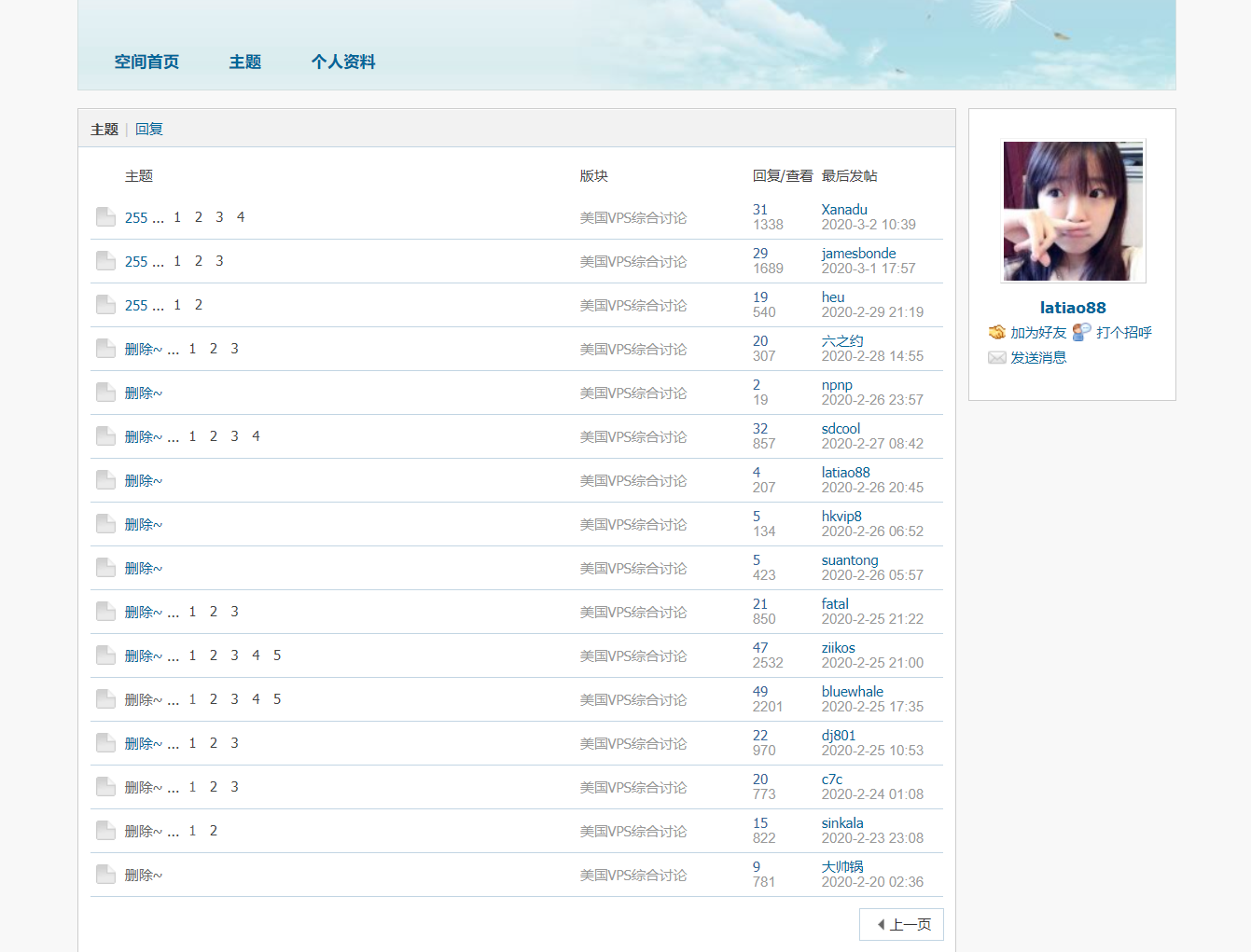Click the add friend icon

pyautogui.click(x=997, y=333)
